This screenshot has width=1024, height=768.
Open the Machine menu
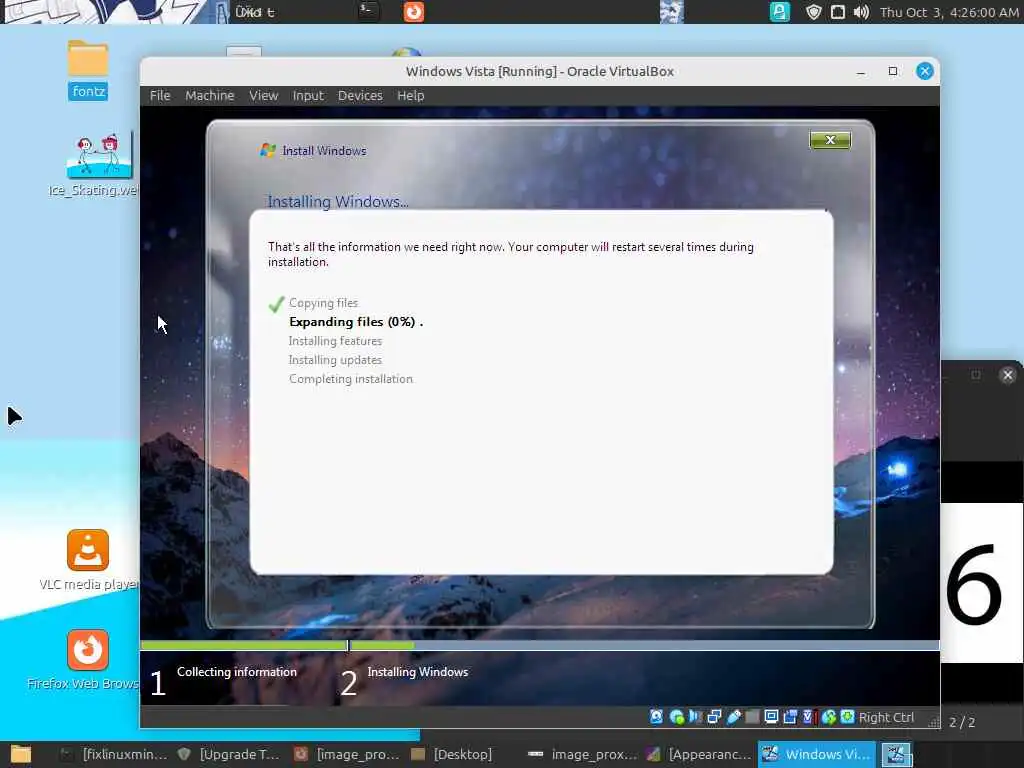tap(210, 95)
